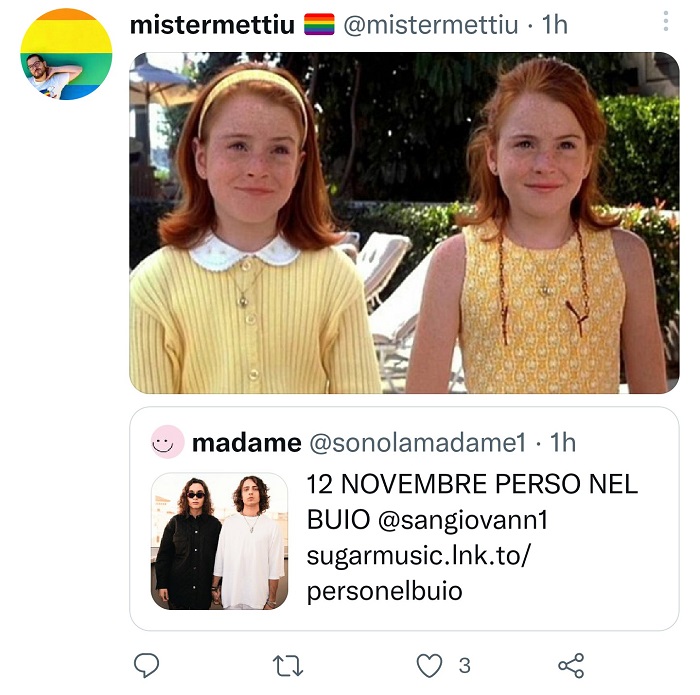This screenshot has height=695, width=700.
Task: Click the rainbow flag emoji beside mistermettiu
Action: pos(319,24)
